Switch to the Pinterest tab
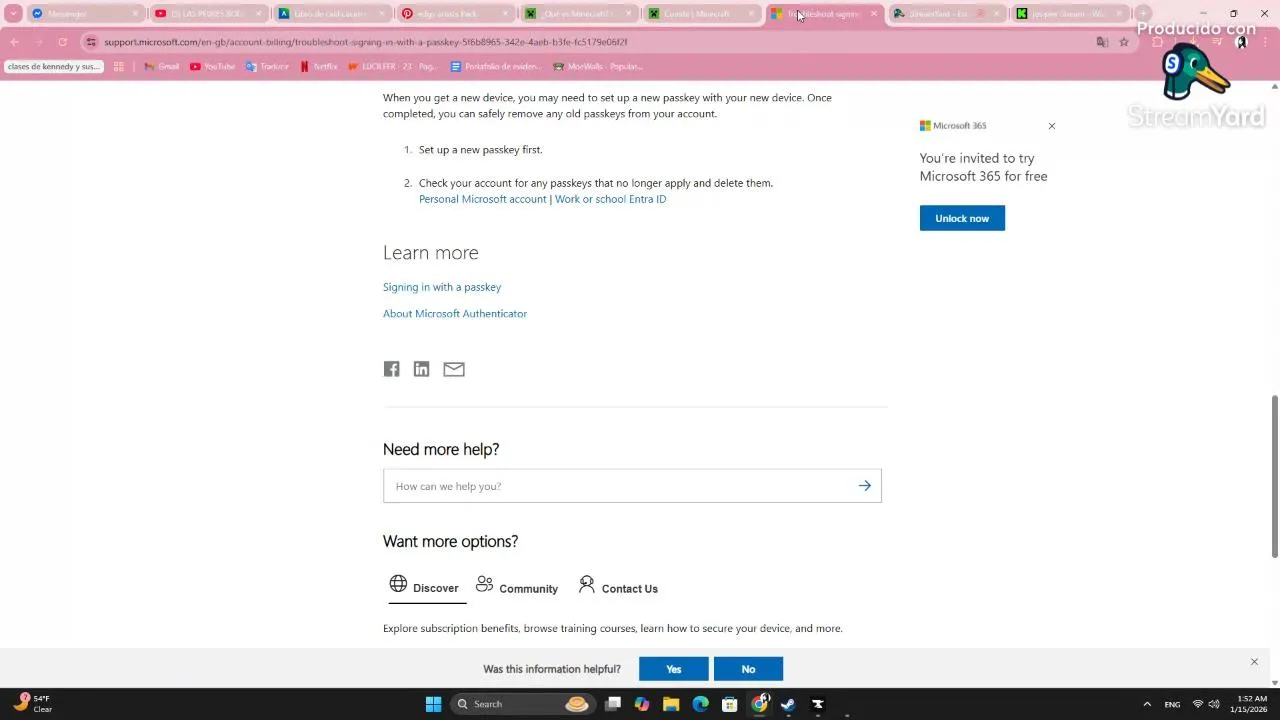 click(455, 14)
